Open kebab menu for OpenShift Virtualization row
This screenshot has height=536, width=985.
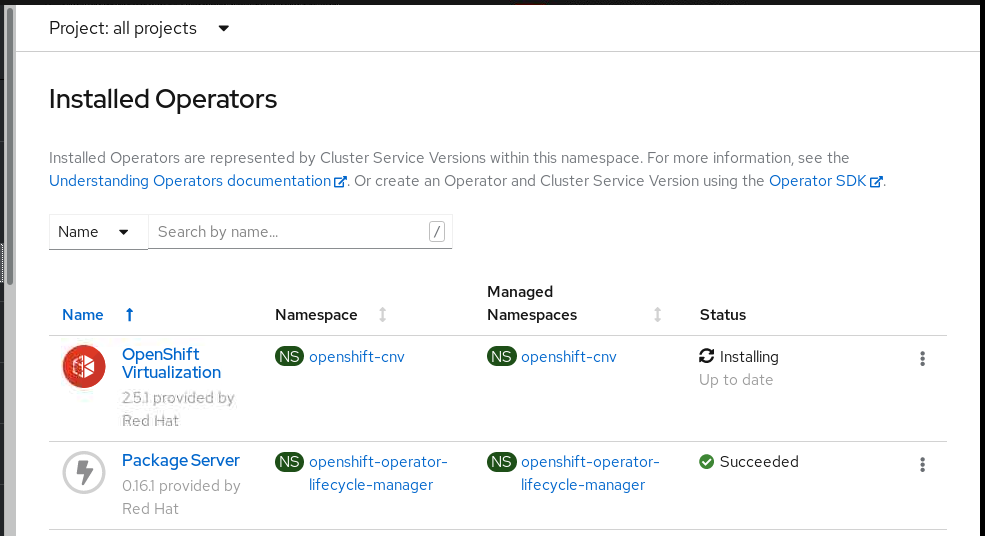[922, 359]
